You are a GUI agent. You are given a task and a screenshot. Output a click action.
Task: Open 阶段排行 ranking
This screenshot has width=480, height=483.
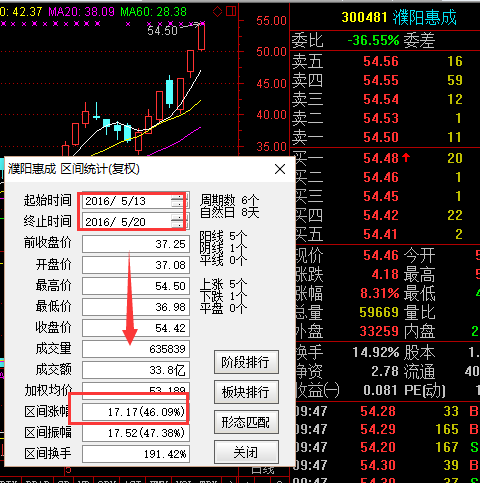246,362
